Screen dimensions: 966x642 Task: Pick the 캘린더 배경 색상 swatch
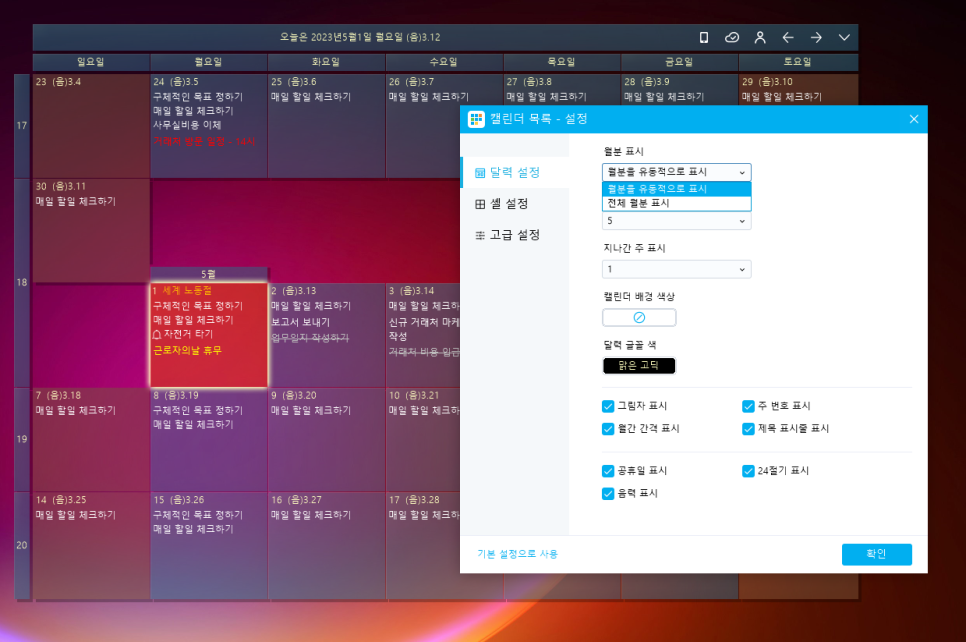[x=639, y=317]
